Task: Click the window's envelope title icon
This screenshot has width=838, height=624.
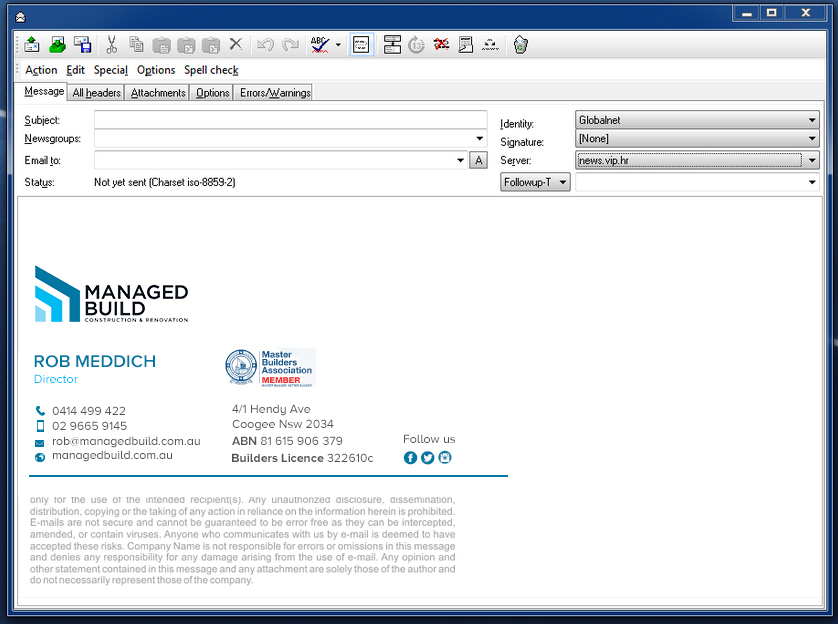Action: (20, 17)
